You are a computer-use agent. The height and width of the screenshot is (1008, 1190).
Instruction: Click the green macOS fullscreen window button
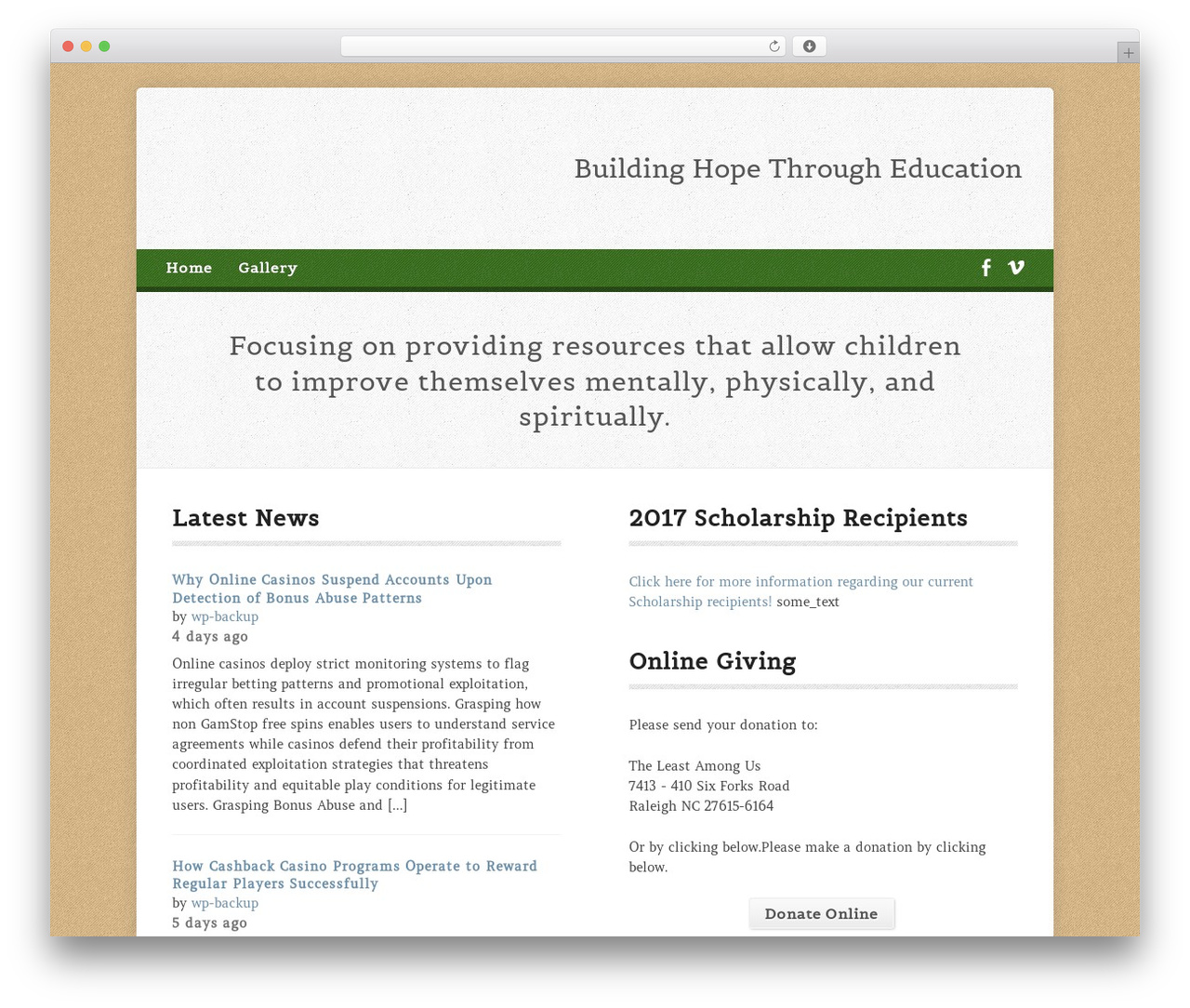[x=104, y=46]
